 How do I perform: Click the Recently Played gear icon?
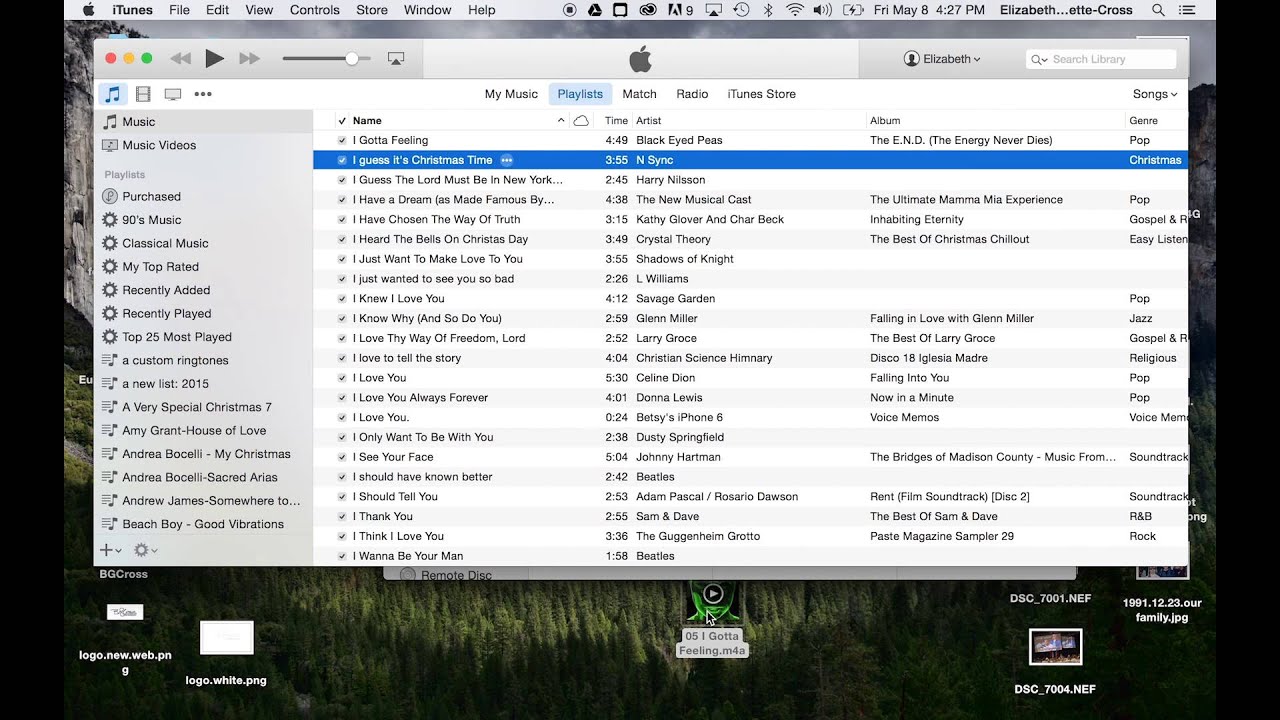point(110,313)
